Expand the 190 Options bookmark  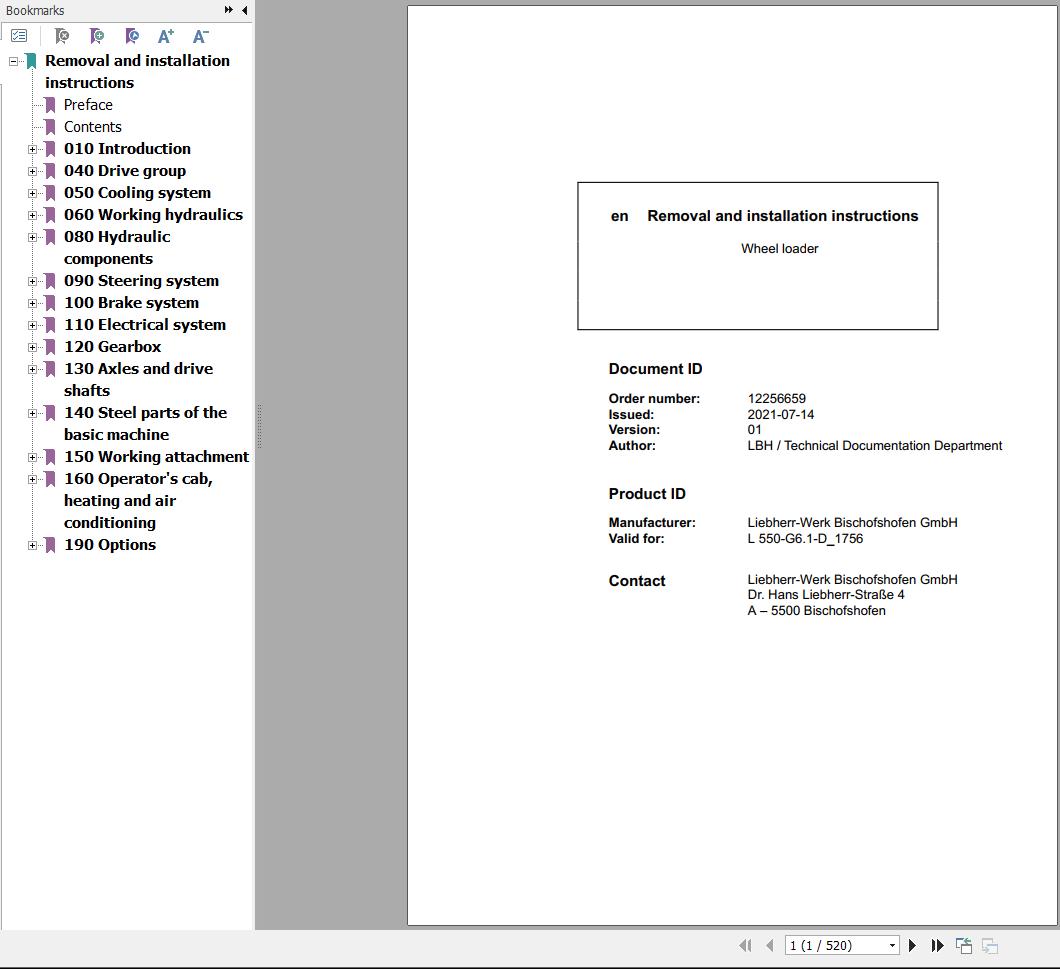point(32,545)
